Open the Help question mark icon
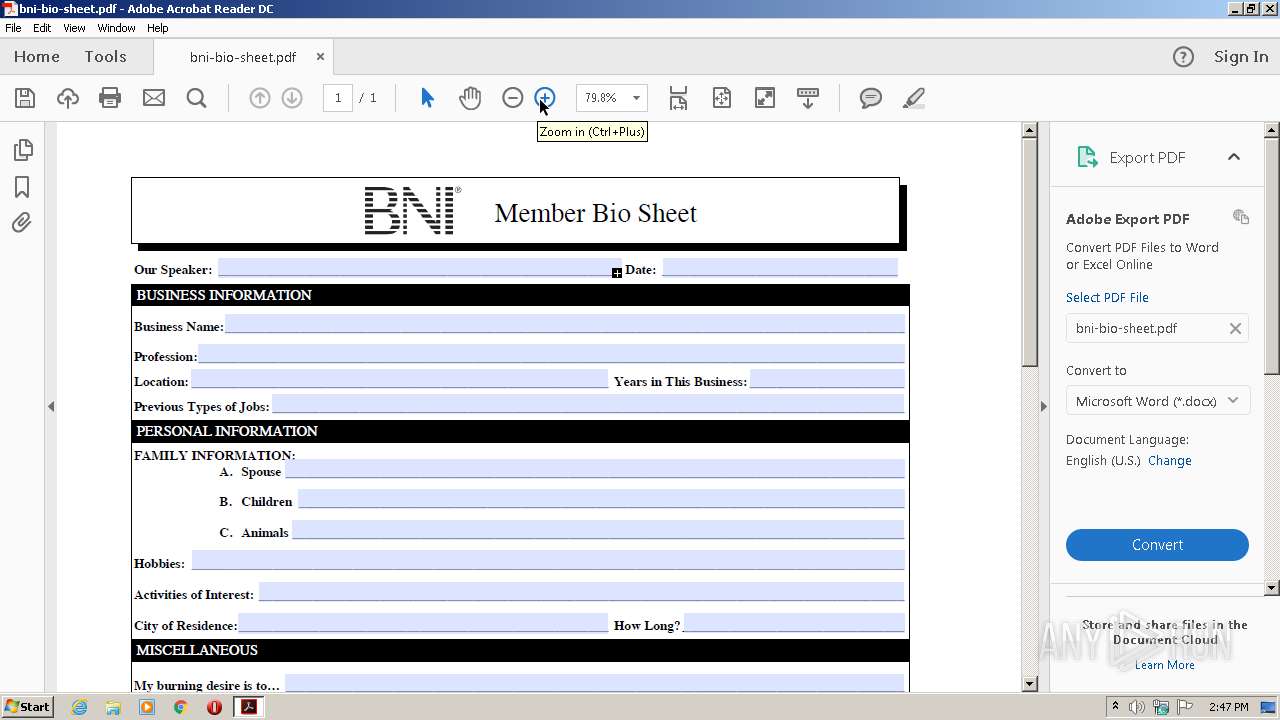Viewport: 1280px width, 720px height. point(1183,57)
